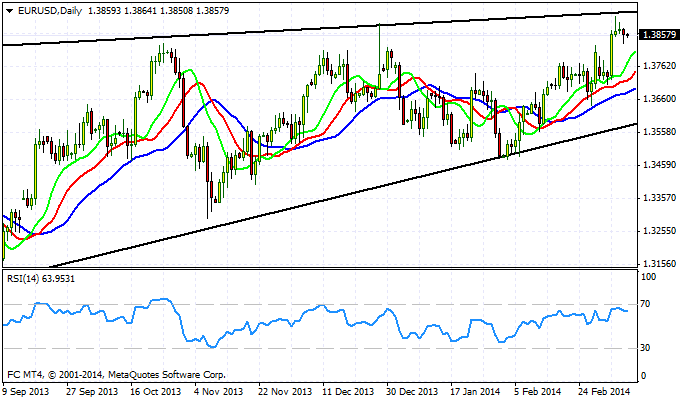This screenshot has height=400, width=680.
Task: Select the date label 22 Nov 2013
Action: [285, 392]
